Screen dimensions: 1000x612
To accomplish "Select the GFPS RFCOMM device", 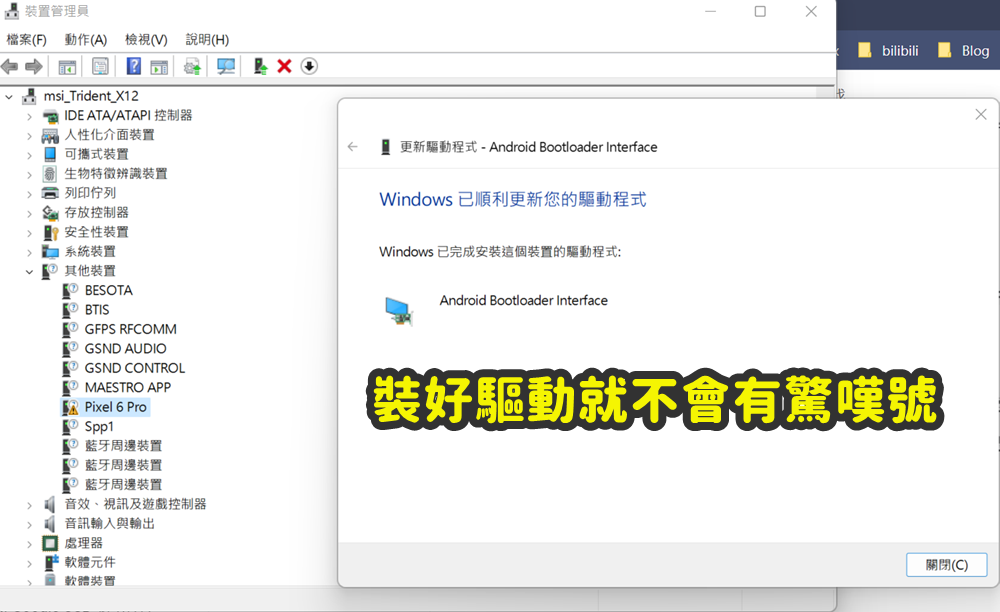I will [131, 330].
